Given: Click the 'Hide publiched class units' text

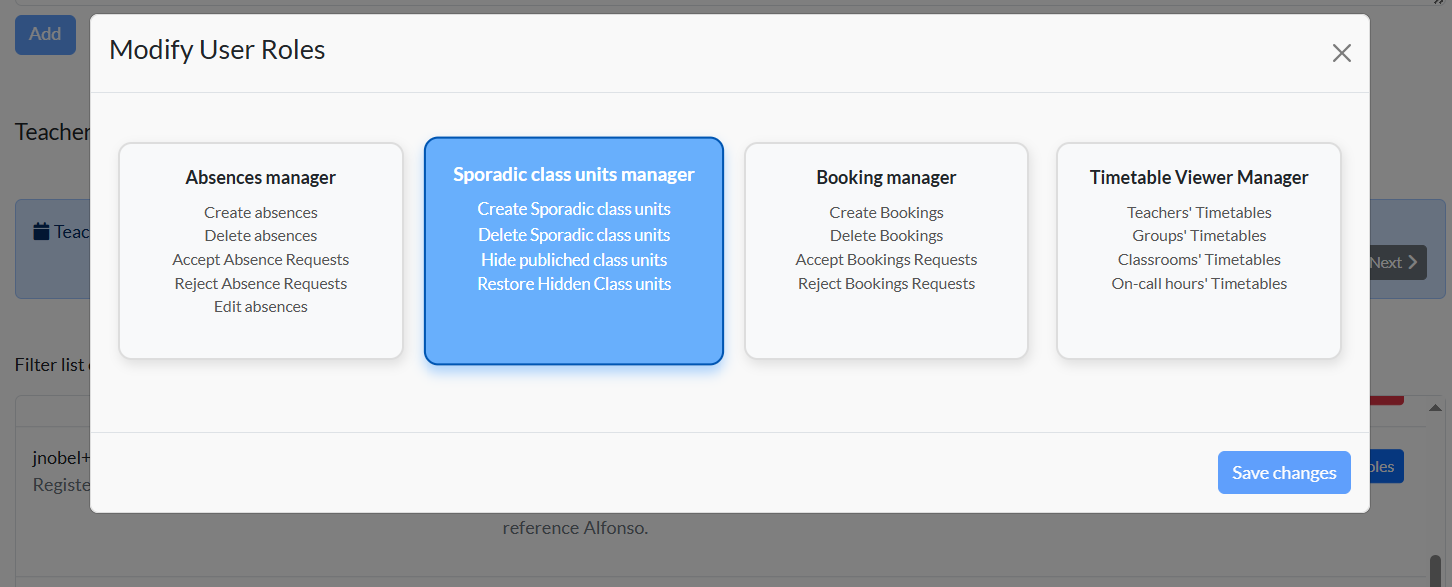Looking at the screenshot, I should click(x=574, y=259).
